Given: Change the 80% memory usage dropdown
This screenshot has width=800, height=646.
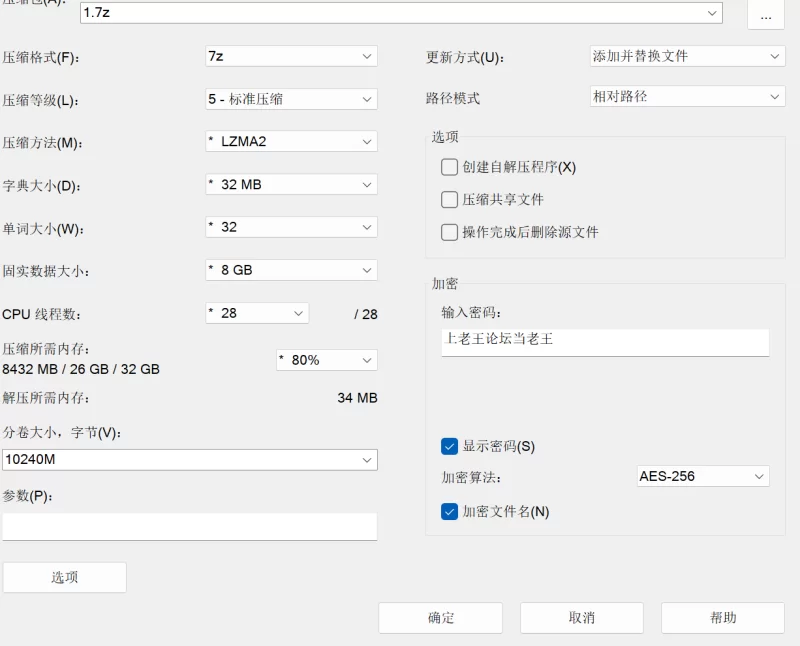Looking at the screenshot, I should coord(327,360).
